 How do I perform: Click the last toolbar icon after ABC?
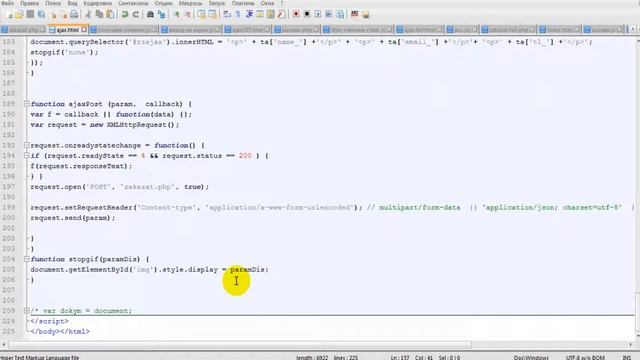point(366,15)
